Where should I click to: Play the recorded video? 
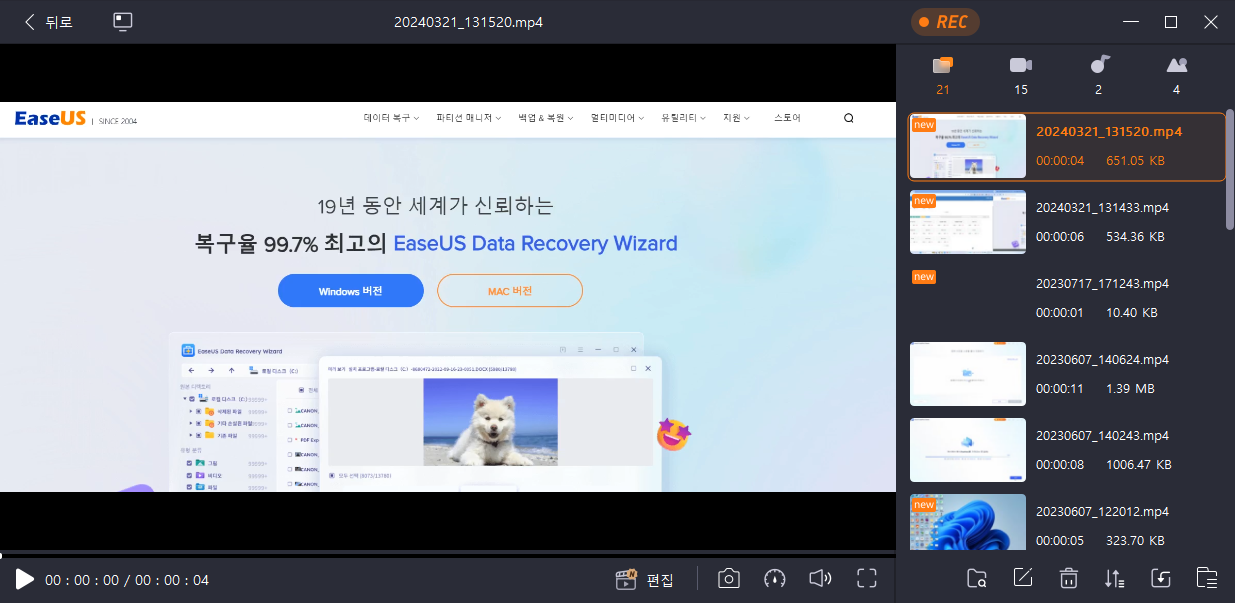tap(25, 579)
